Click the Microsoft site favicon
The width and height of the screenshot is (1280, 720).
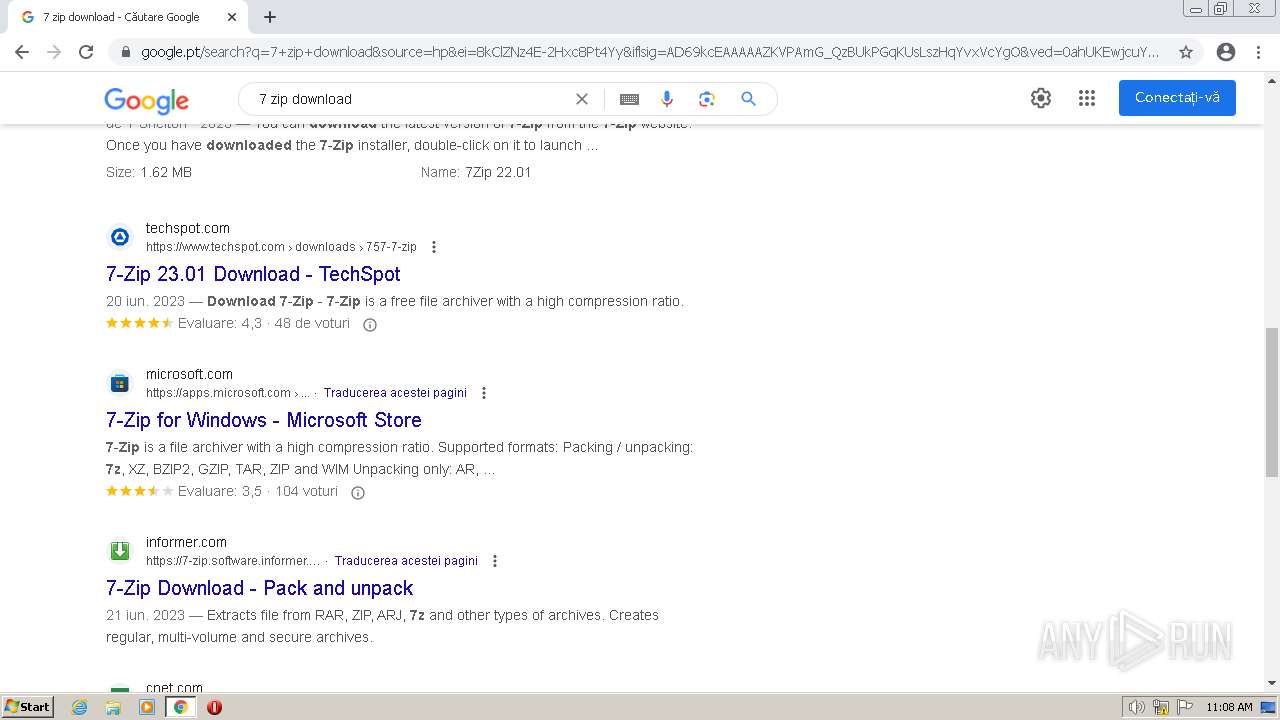pos(120,383)
